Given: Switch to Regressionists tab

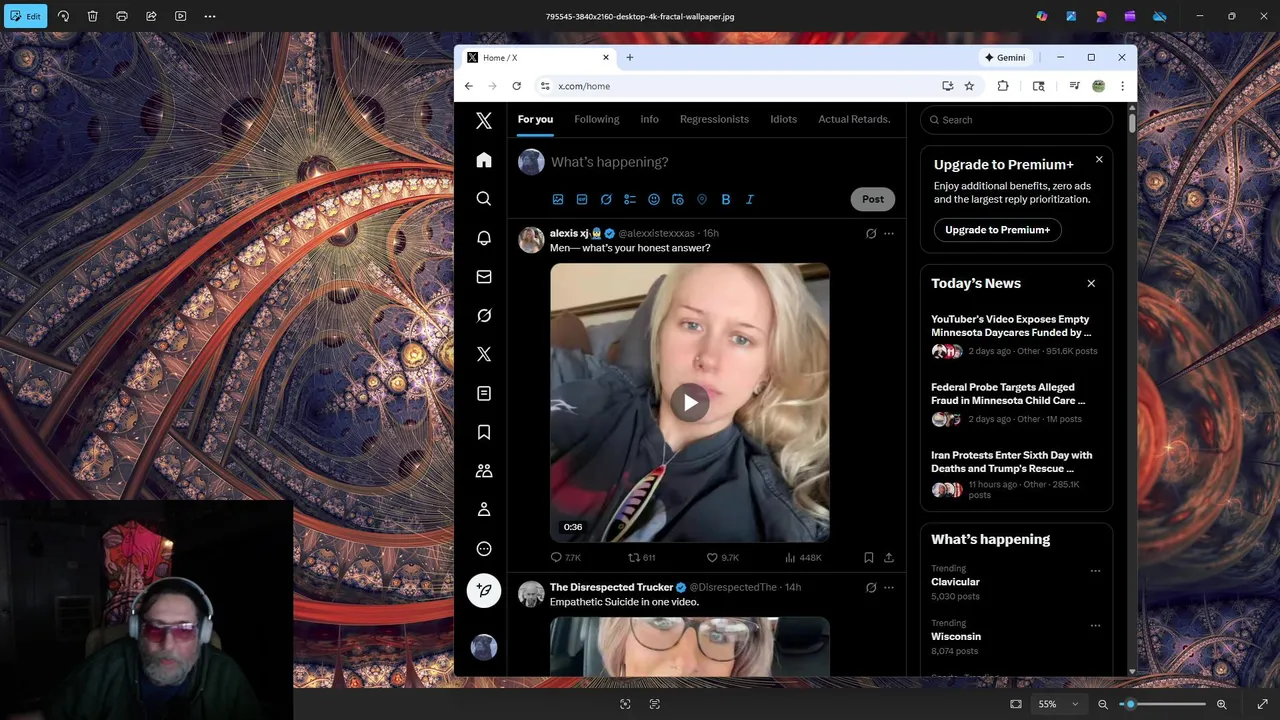Looking at the screenshot, I should (714, 119).
